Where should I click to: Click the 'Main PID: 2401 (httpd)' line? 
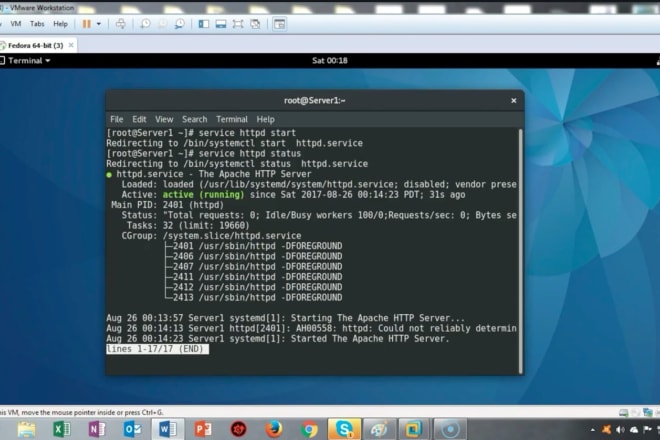tap(168, 205)
